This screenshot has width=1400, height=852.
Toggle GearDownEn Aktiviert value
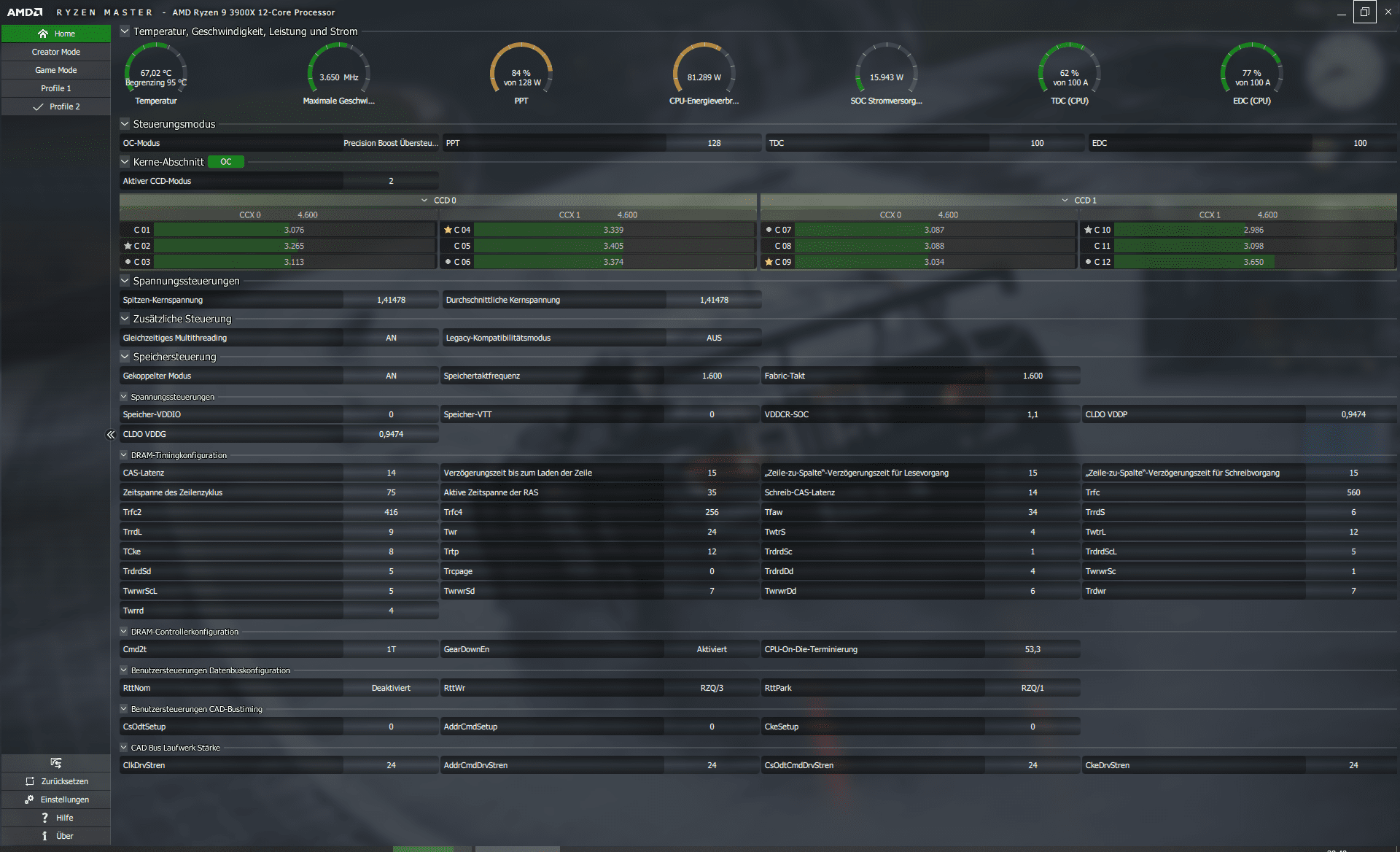(x=712, y=649)
